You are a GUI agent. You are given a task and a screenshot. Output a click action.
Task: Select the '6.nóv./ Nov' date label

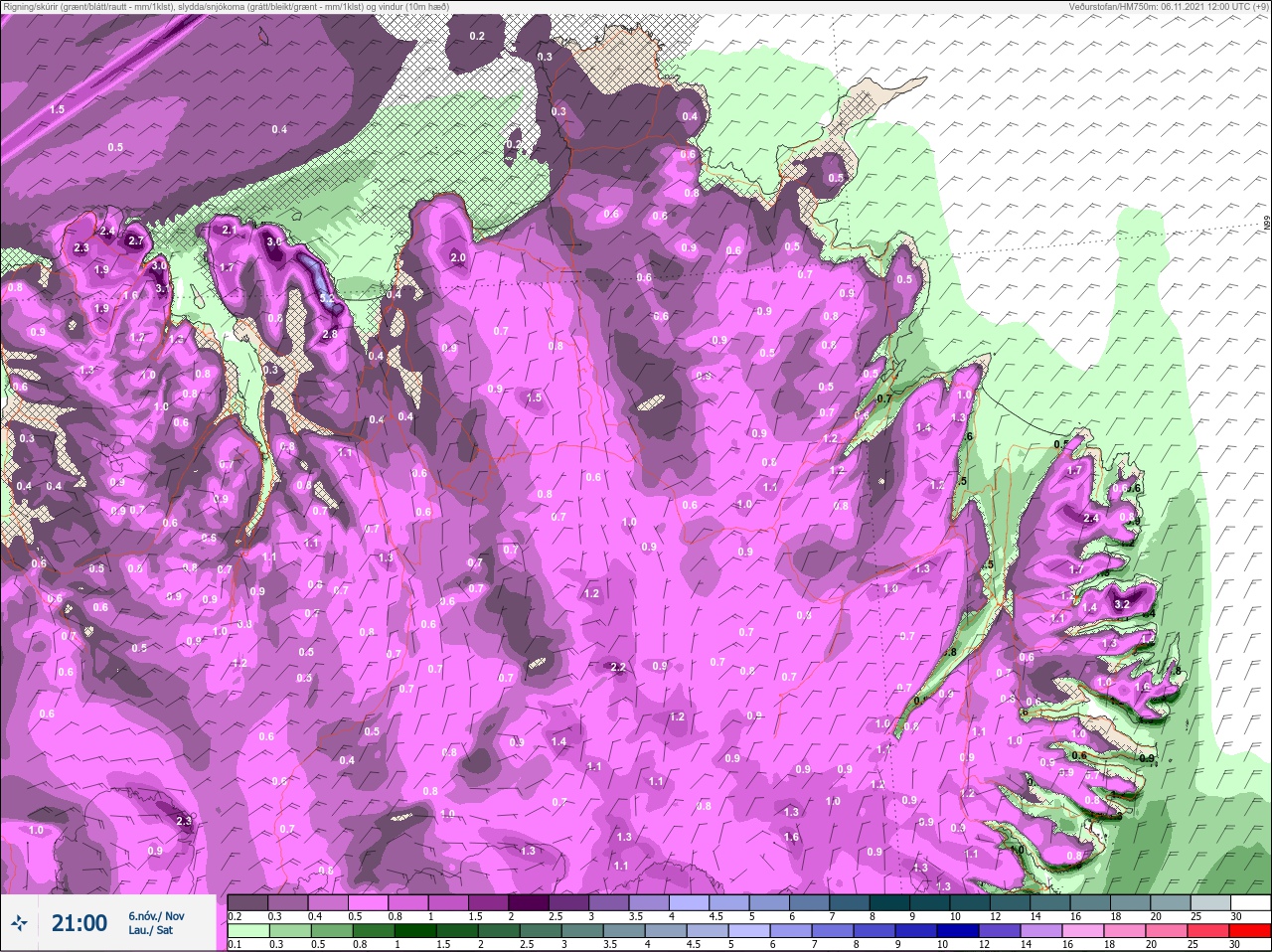point(156,916)
